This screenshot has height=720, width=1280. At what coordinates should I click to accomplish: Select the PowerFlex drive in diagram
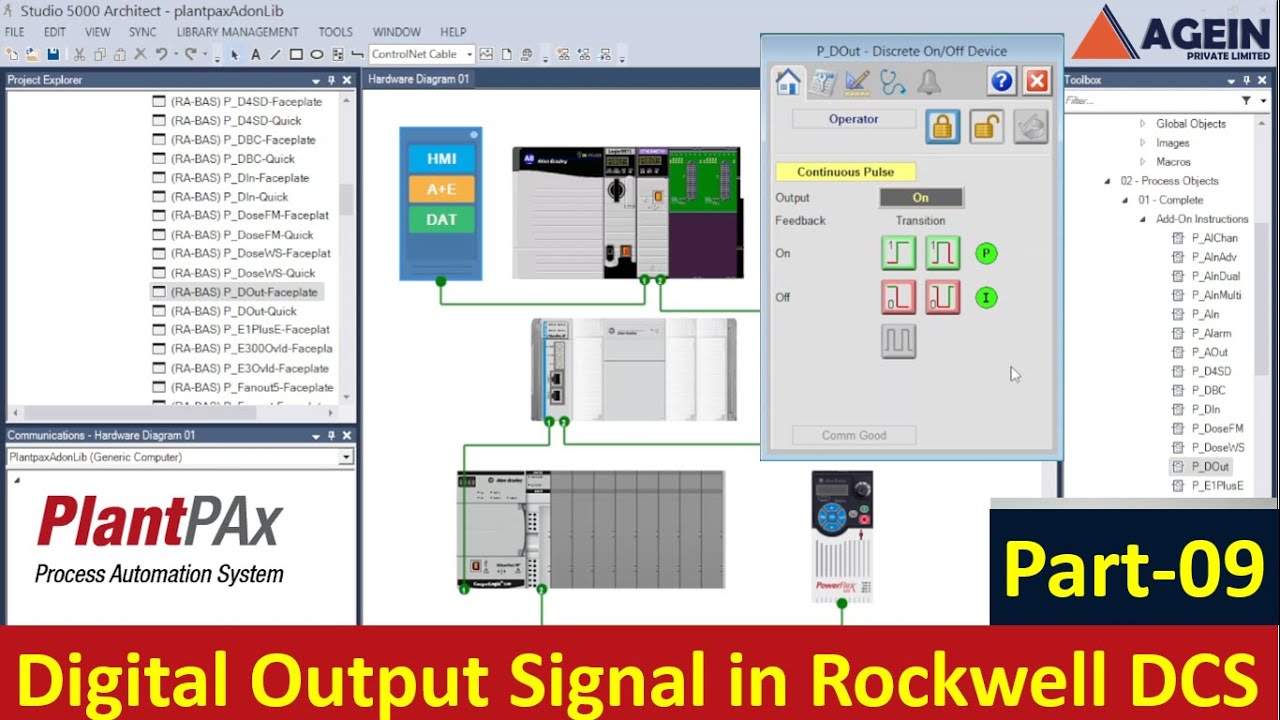[842, 536]
